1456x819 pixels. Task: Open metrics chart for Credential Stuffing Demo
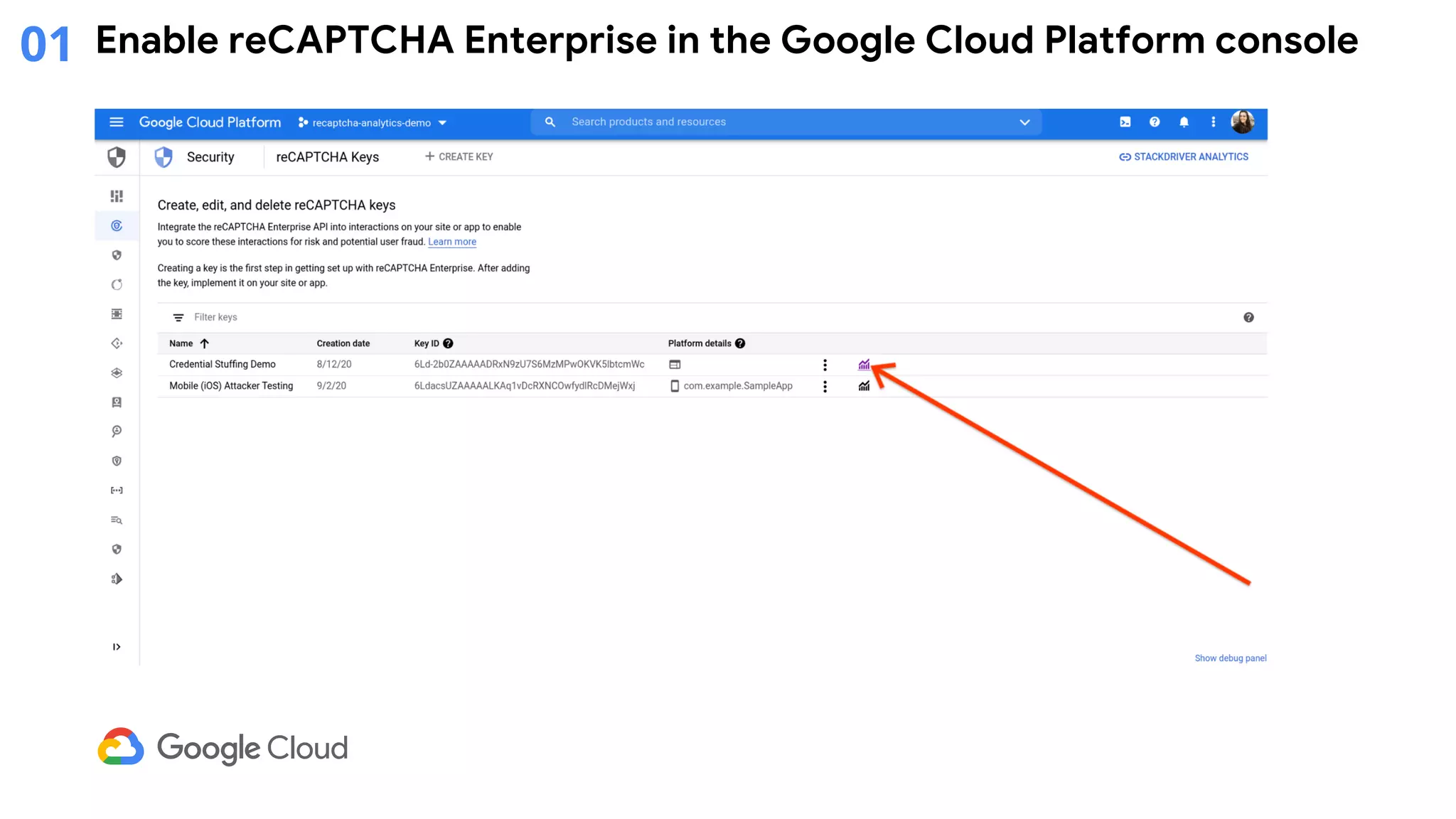(x=864, y=365)
